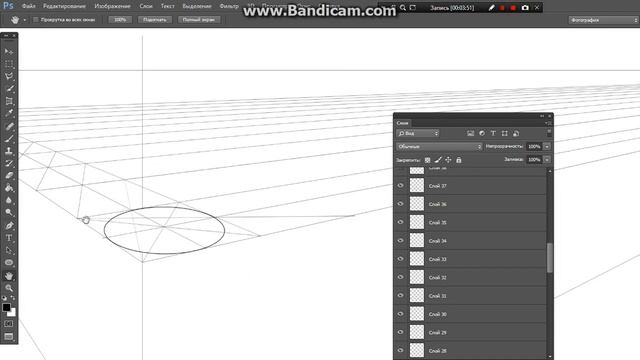Open opacity slider arrow

click(547, 147)
